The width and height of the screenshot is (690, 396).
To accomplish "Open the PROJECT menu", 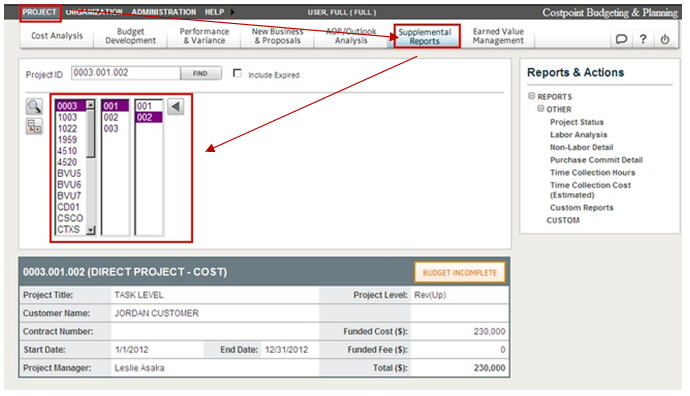I will coord(40,12).
